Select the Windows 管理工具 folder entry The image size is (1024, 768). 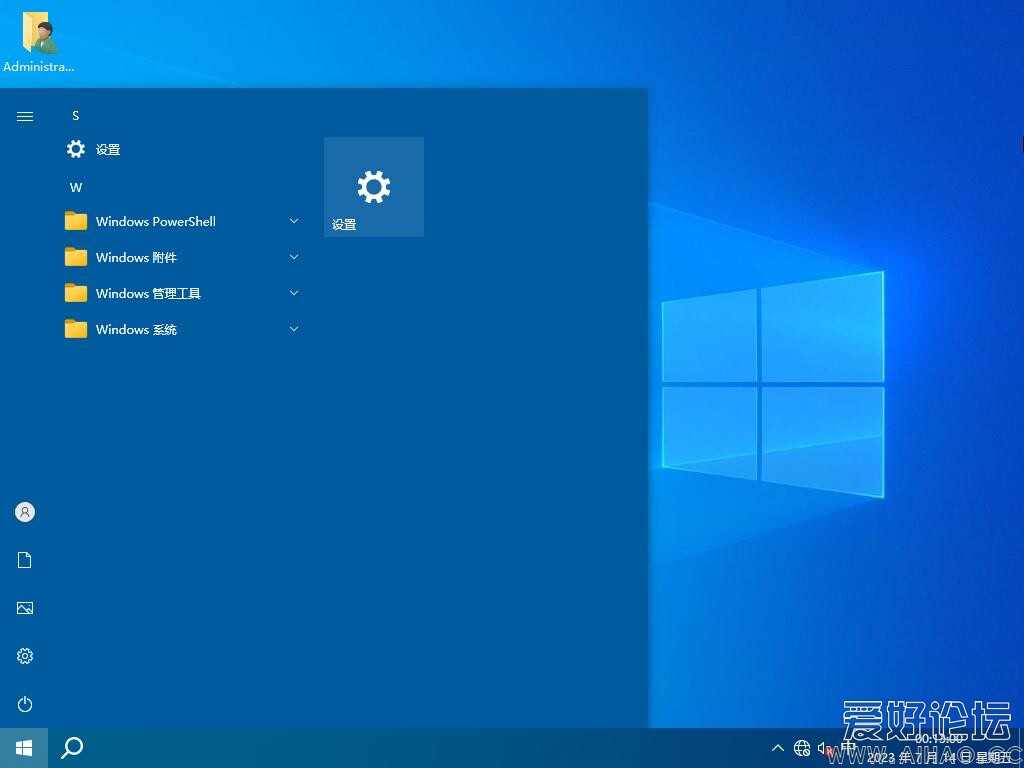coord(148,294)
